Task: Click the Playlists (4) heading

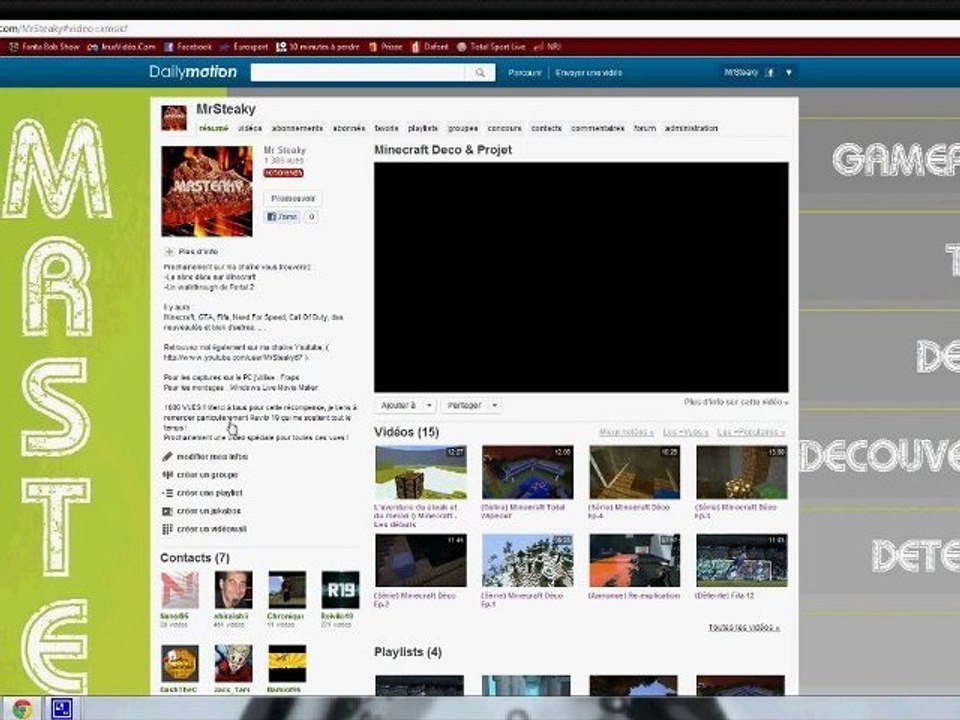Action: pos(408,652)
